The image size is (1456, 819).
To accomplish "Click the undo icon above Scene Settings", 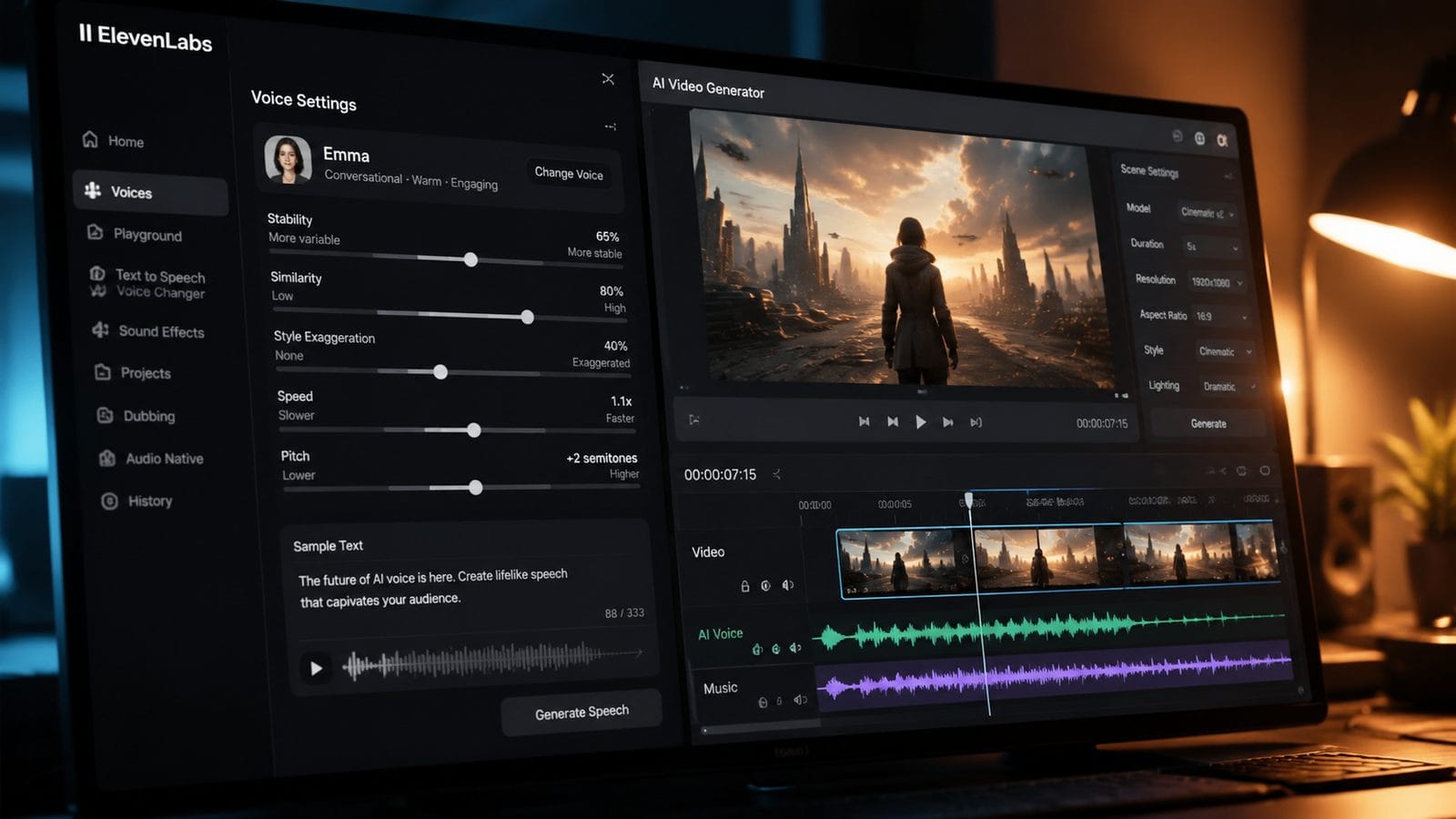I will [x=1177, y=136].
